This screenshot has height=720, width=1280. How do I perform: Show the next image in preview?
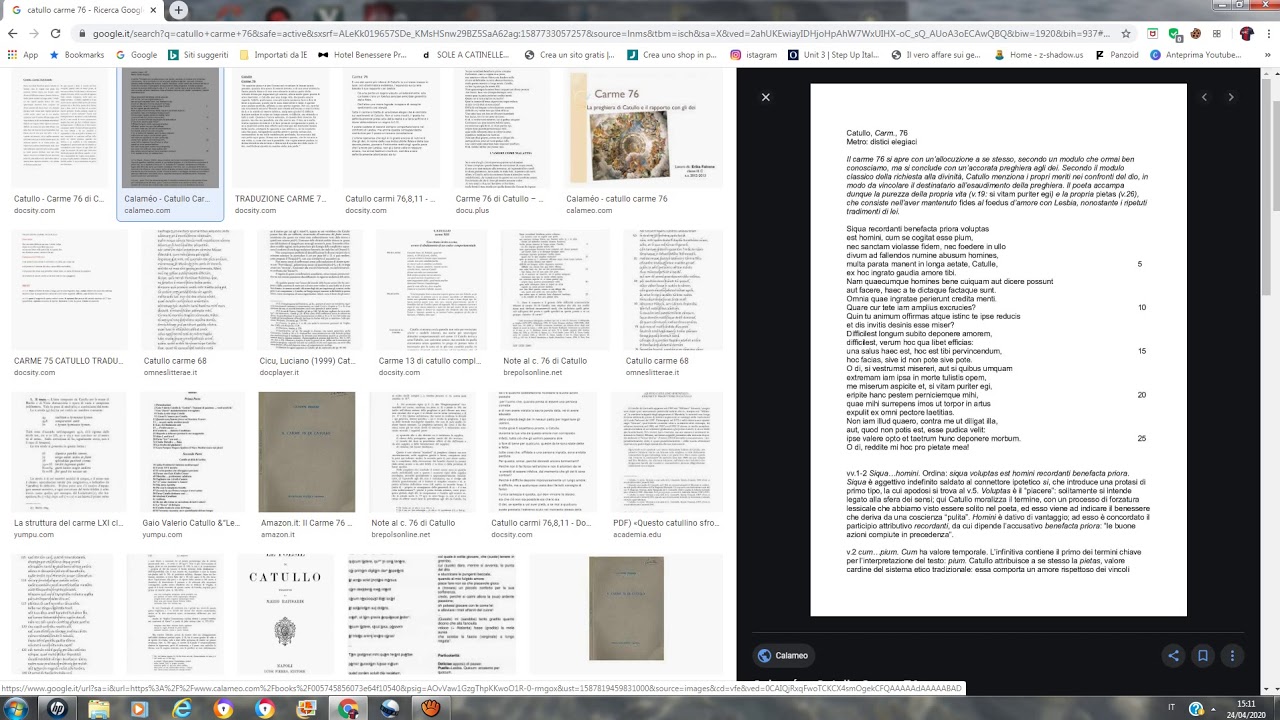pyautogui.click(x=1231, y=97)
